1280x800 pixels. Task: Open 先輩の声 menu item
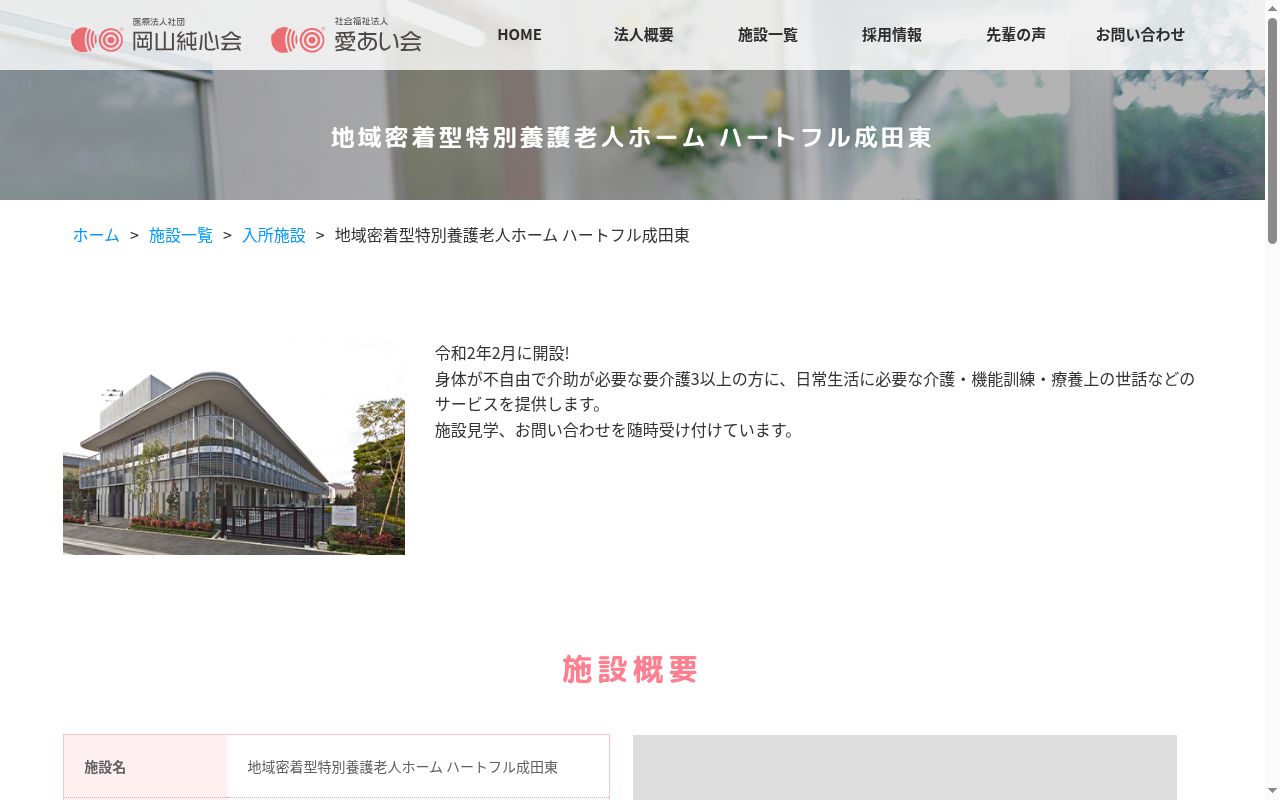tap(1016, 34)
